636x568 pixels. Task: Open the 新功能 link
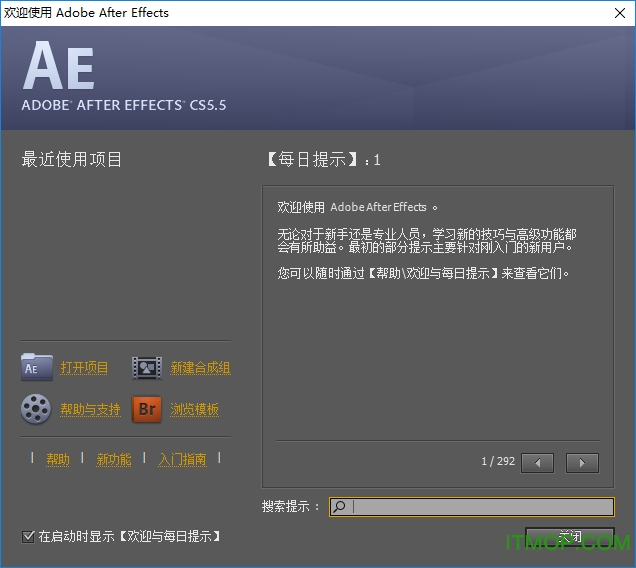[113, 460]
